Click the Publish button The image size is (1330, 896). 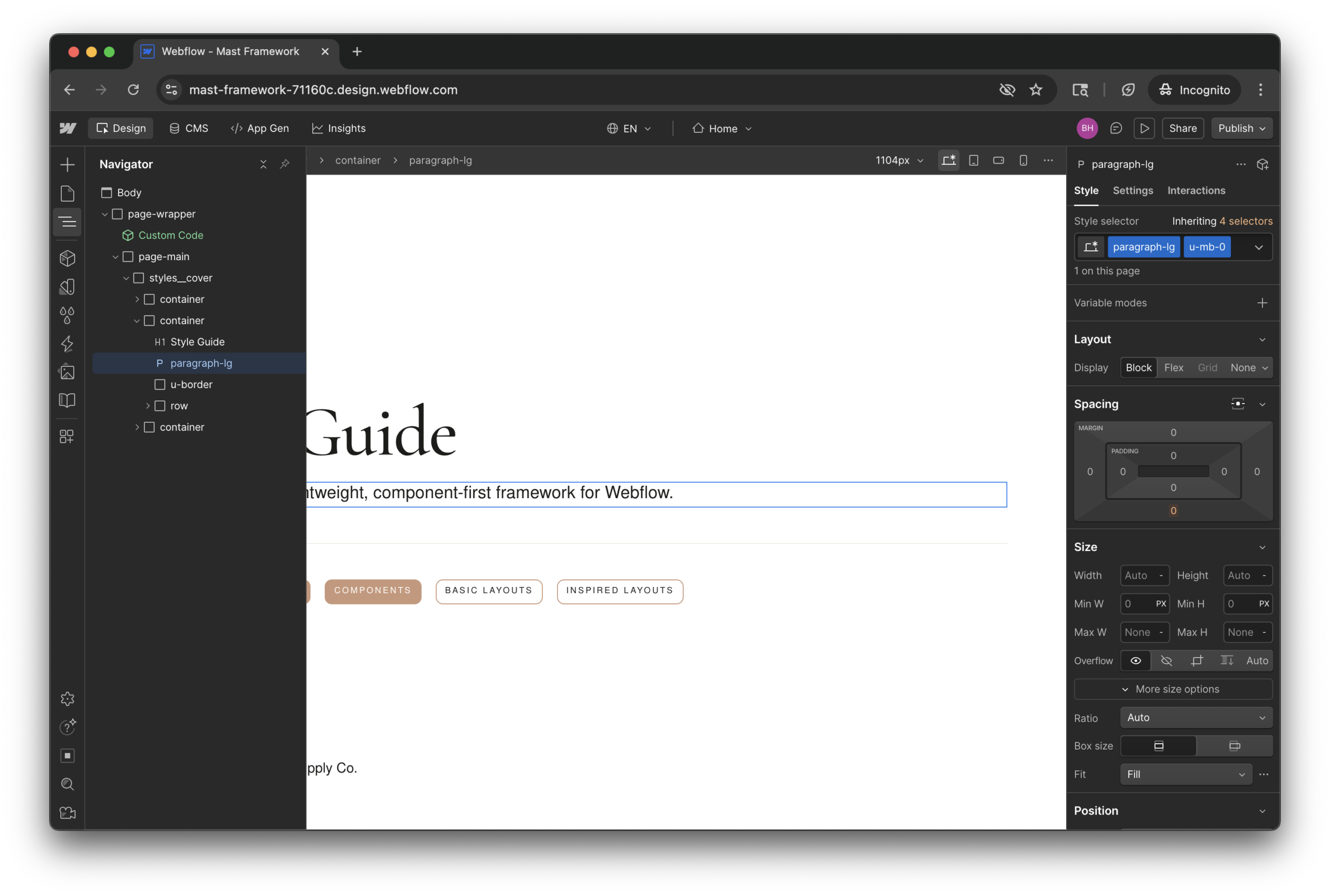tap(1238, 128)
